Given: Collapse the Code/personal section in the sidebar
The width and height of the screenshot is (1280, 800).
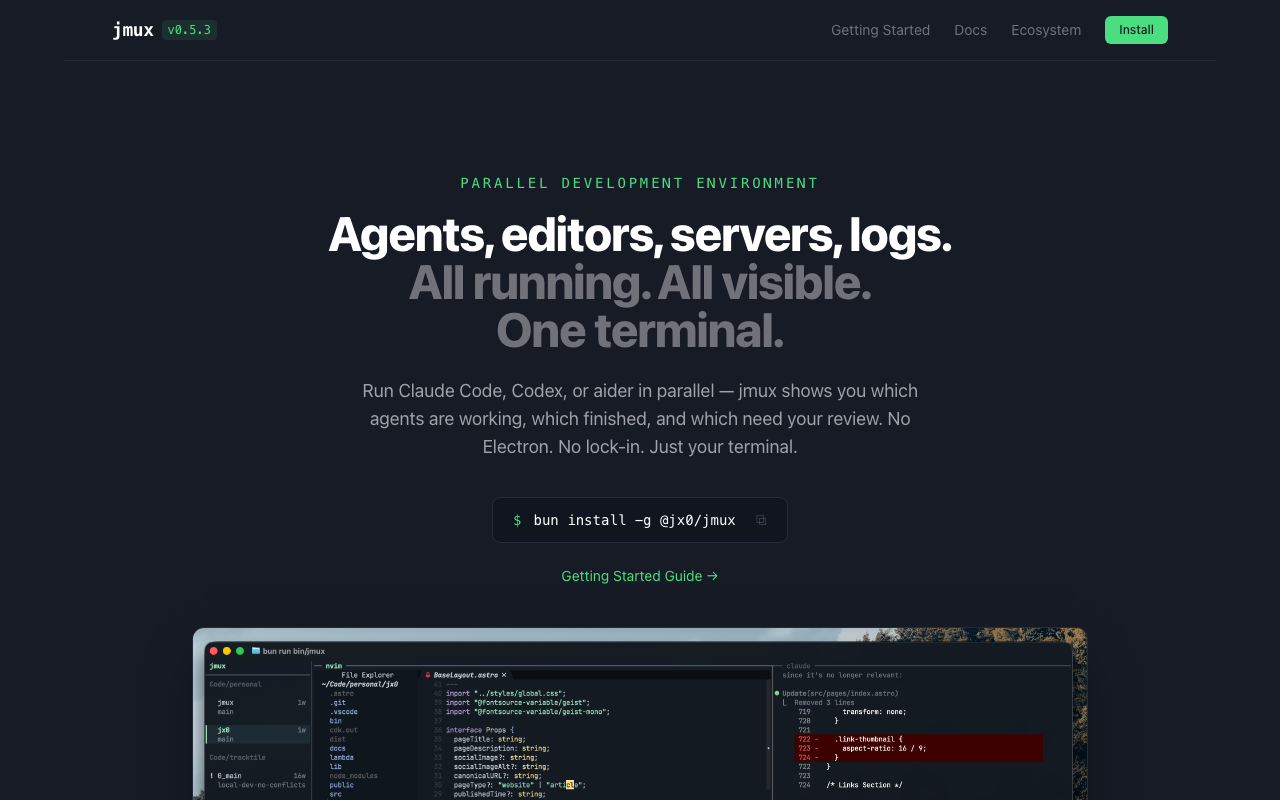Looking at the screenshot, I should tap(236, 684).
